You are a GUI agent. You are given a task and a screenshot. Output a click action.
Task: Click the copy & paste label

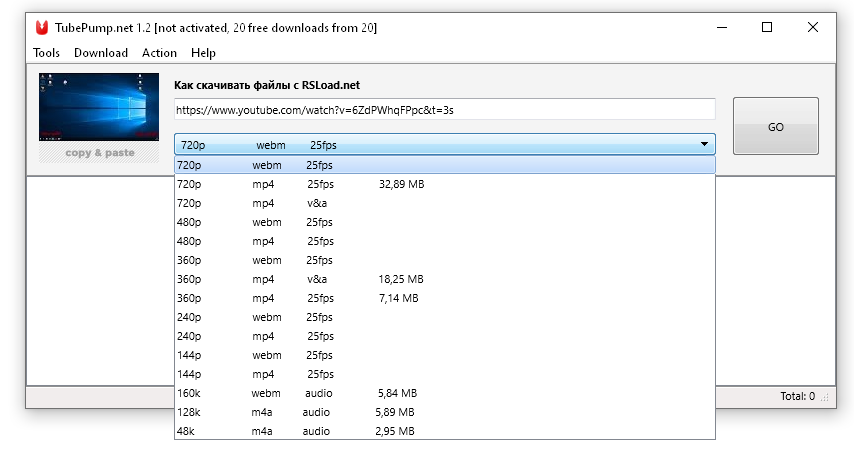[x=100, y=153]
